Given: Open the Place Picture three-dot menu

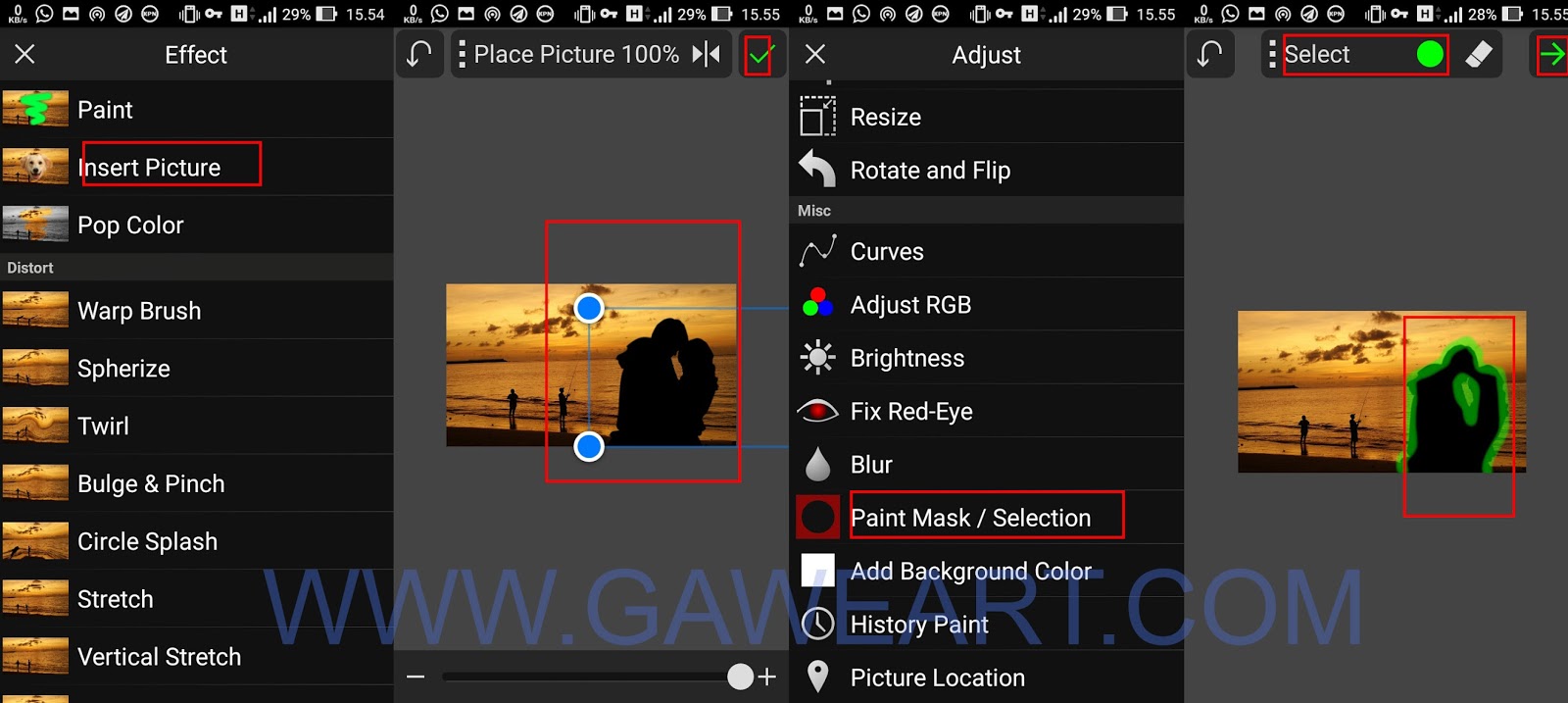Looking at the screenshot, I should coord(462,55).
